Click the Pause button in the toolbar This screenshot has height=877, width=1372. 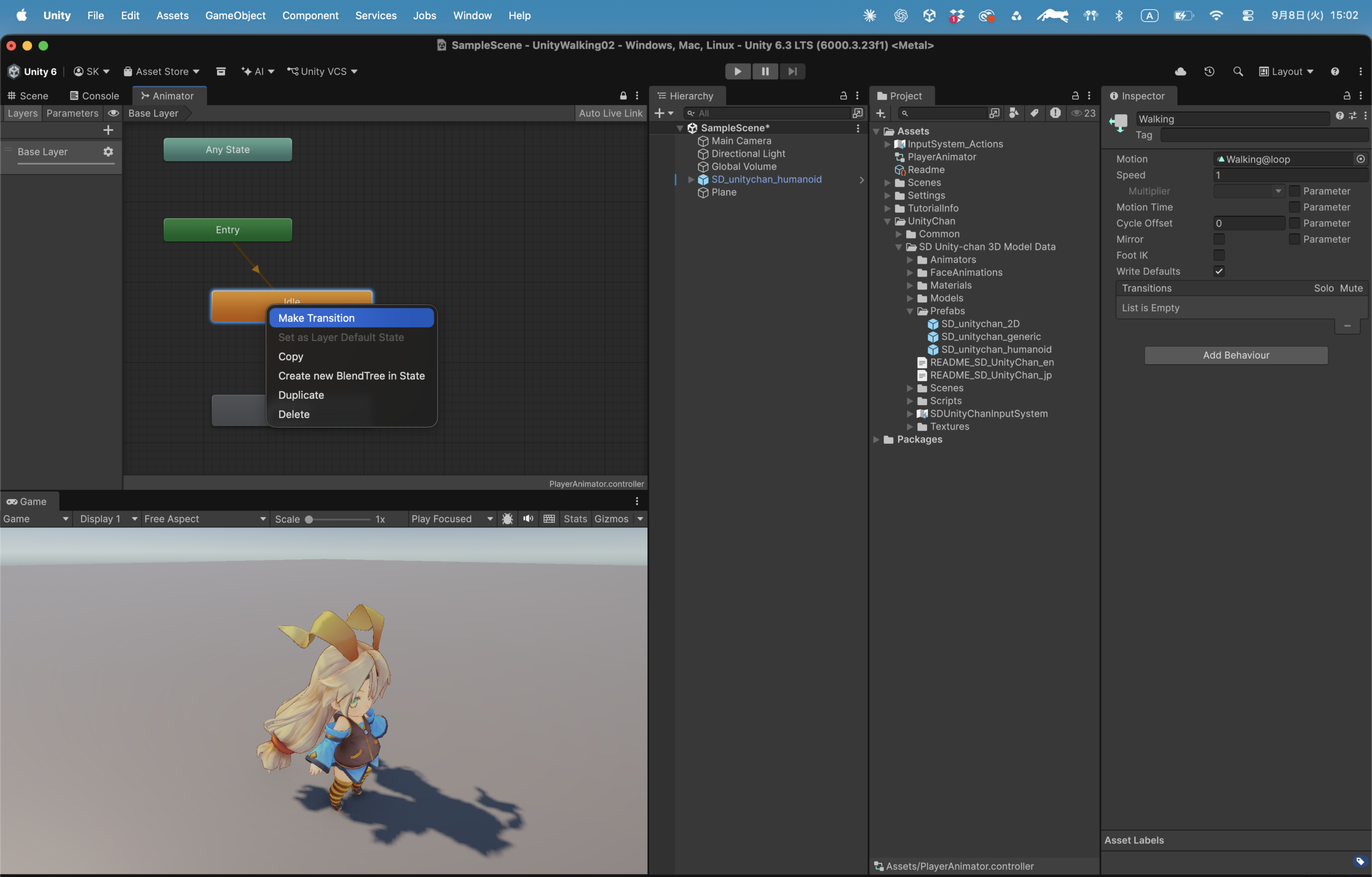pos(765,71)
